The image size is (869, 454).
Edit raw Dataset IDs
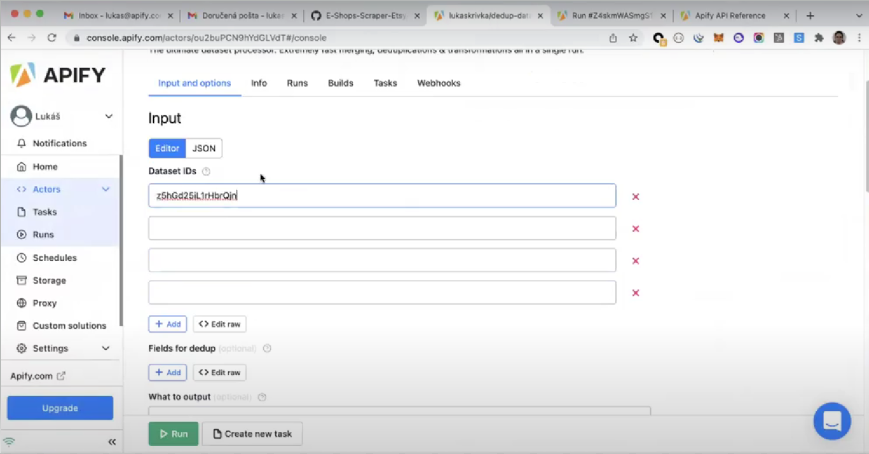point(219,324)
